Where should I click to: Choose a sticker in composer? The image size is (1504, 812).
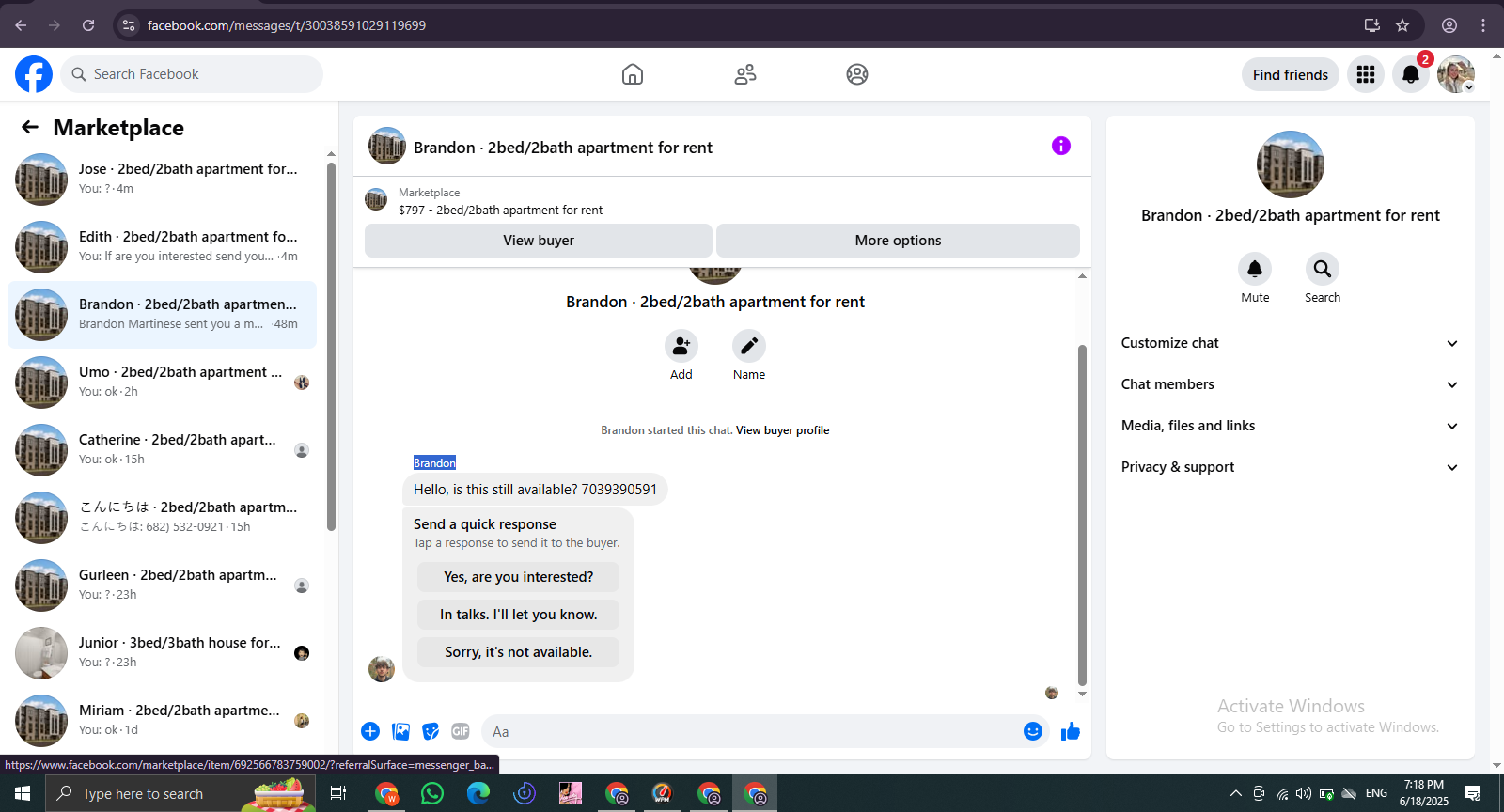(431, 731)
